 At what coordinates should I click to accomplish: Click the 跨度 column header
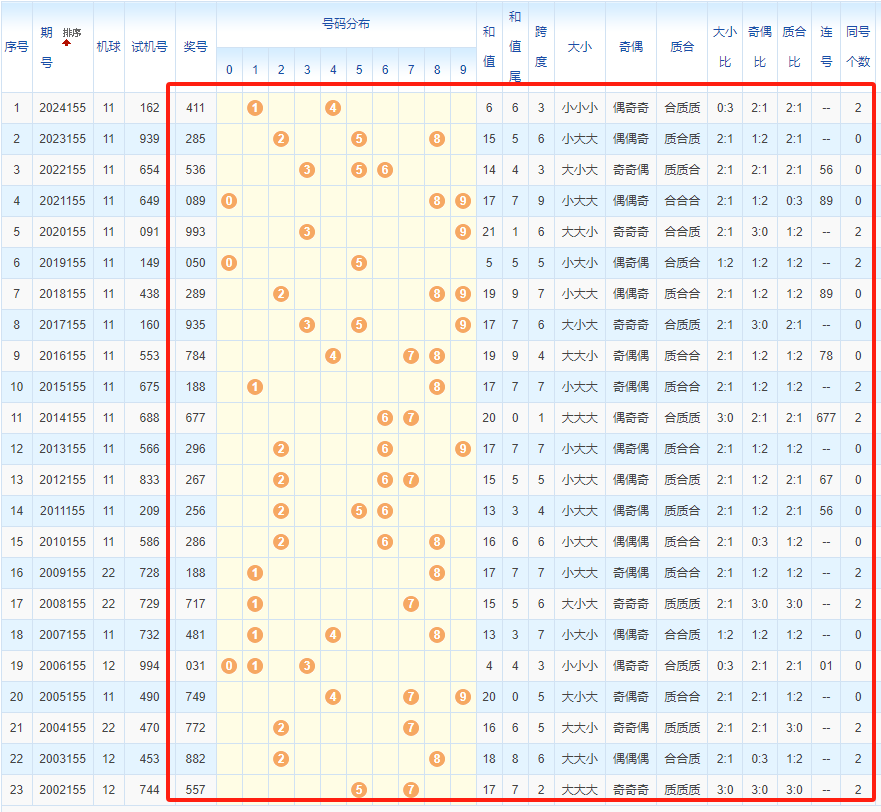[x=541, y=46]
